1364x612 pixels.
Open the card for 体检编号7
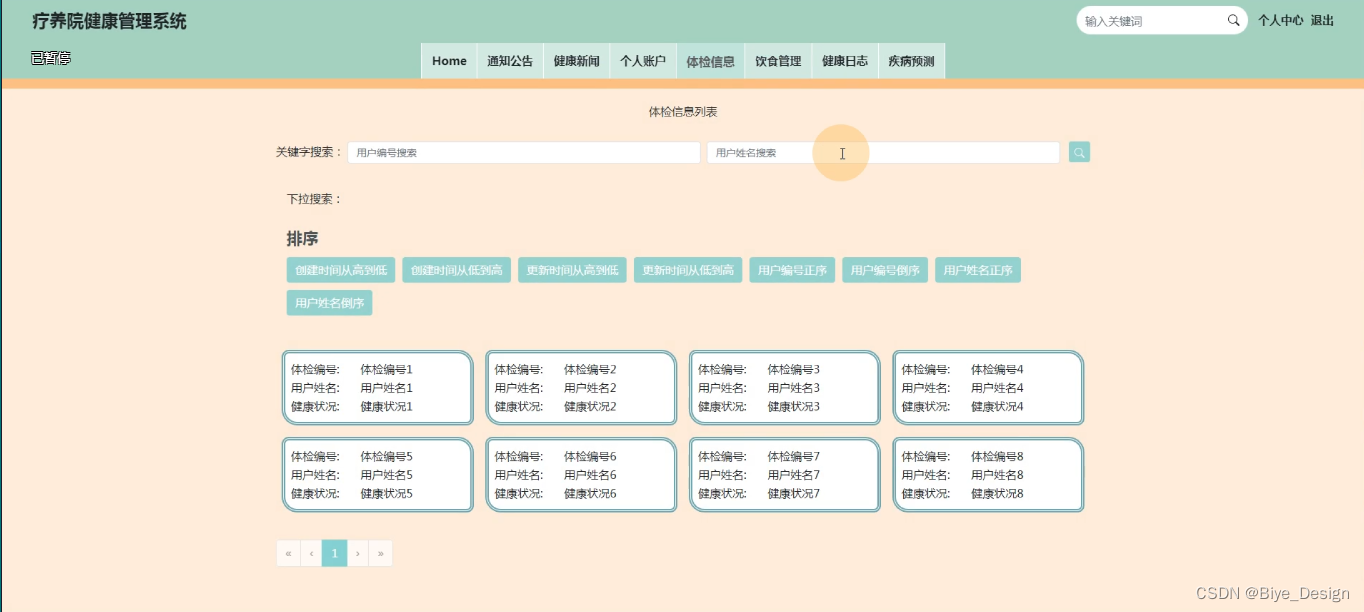click(785, 475)
